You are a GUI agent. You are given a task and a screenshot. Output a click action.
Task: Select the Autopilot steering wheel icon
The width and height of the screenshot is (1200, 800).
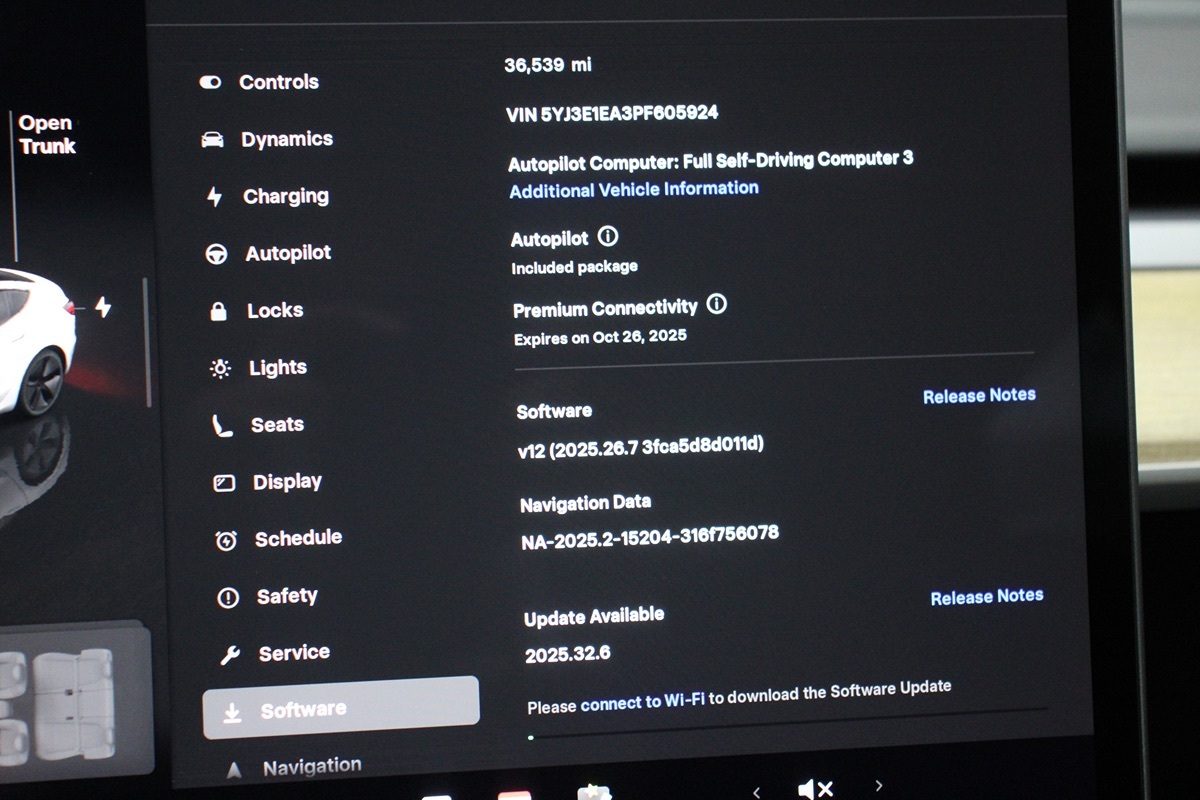click(x=216, y=254)
